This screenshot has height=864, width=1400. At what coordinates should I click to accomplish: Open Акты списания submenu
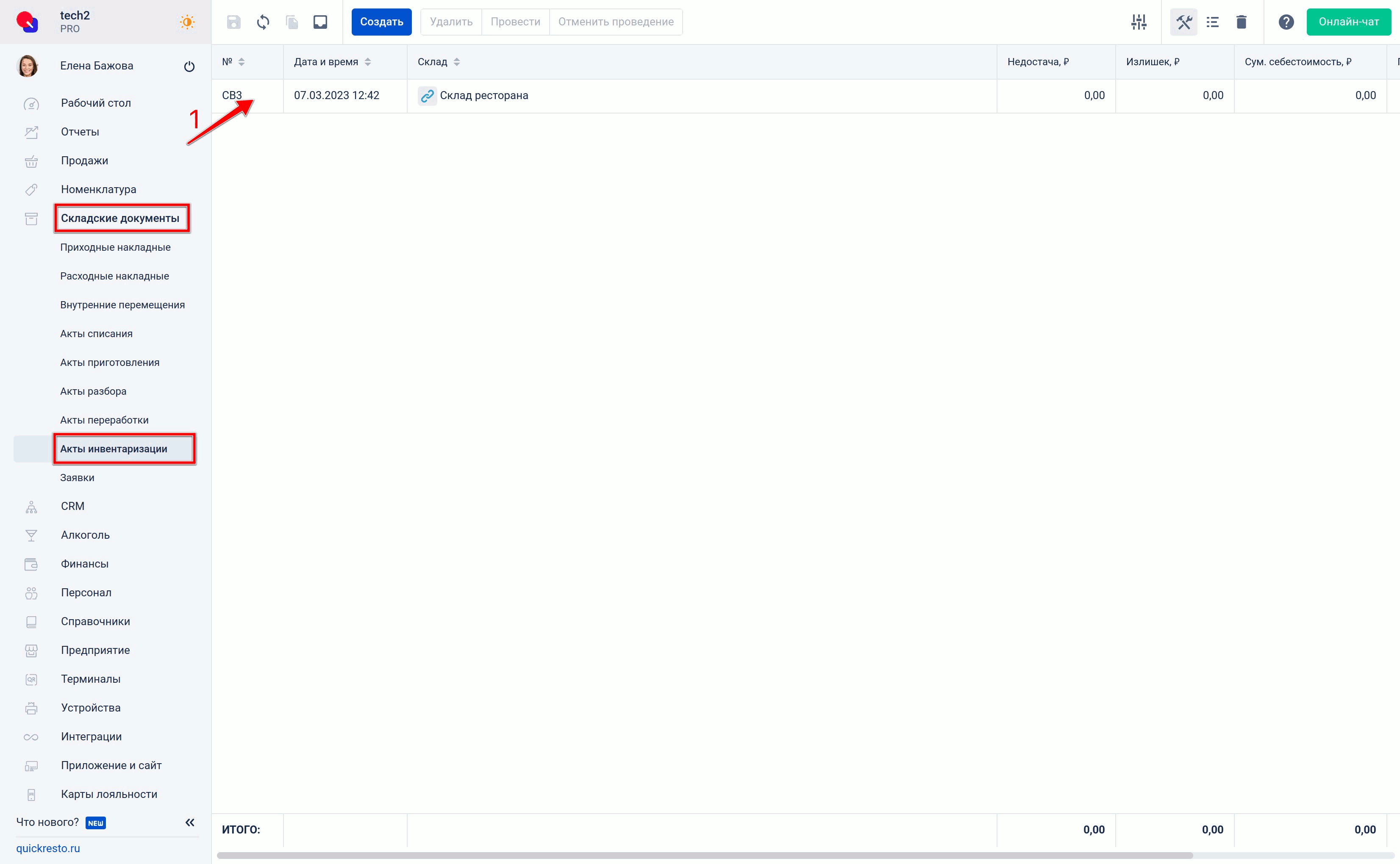pos(96,334)
